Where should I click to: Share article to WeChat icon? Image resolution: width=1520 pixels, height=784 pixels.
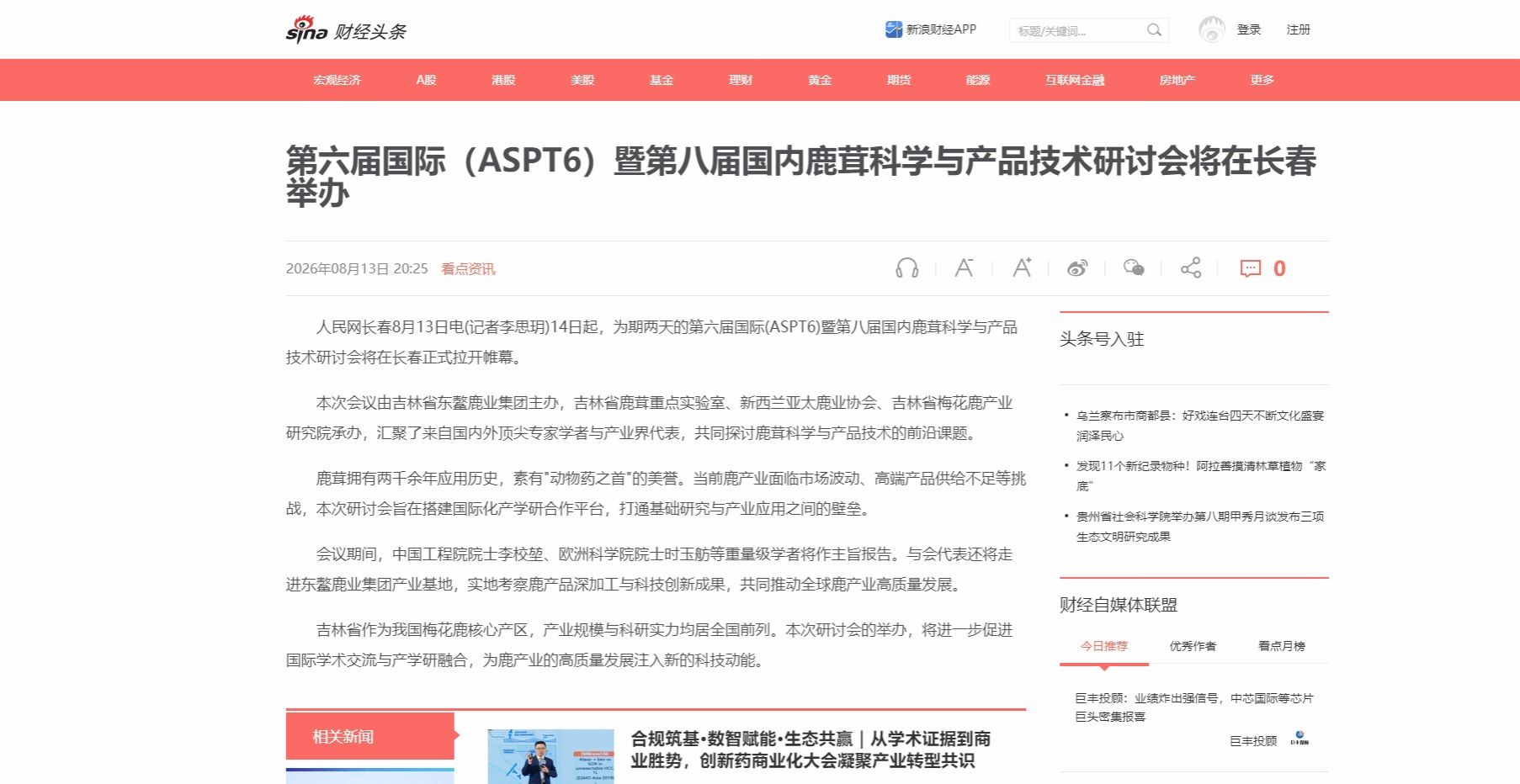1134,268
